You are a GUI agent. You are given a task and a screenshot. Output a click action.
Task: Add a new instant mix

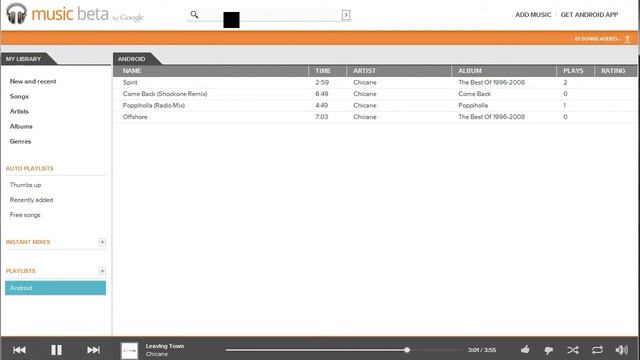[x=102, y=242]
